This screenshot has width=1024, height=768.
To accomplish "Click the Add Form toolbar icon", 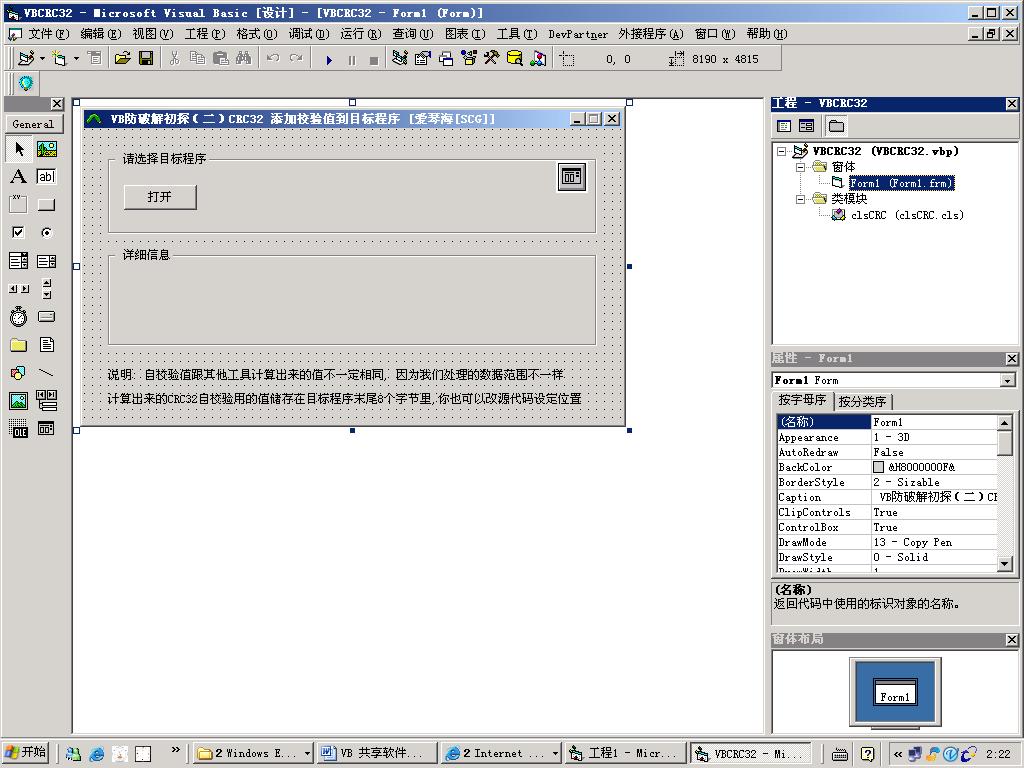I will pos(59,59).
